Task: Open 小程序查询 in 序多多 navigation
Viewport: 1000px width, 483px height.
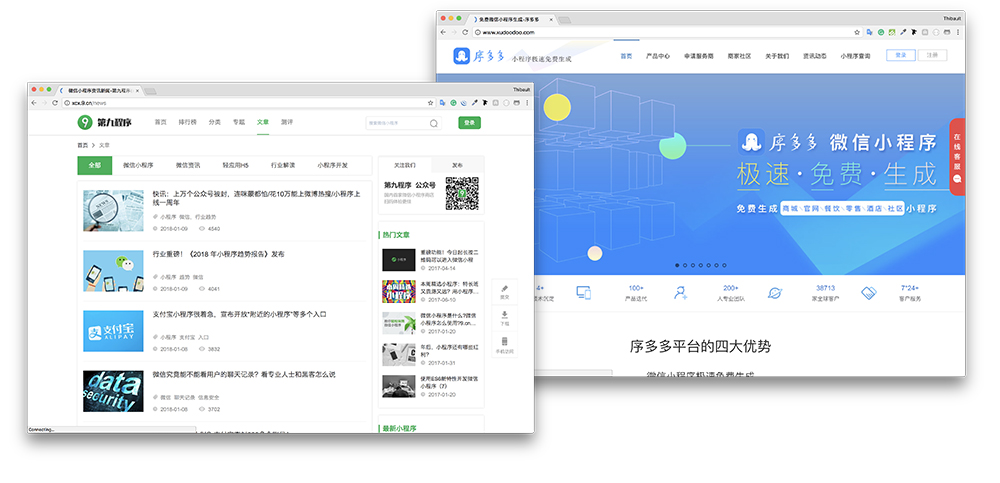Action: click(x=855, y=56)
